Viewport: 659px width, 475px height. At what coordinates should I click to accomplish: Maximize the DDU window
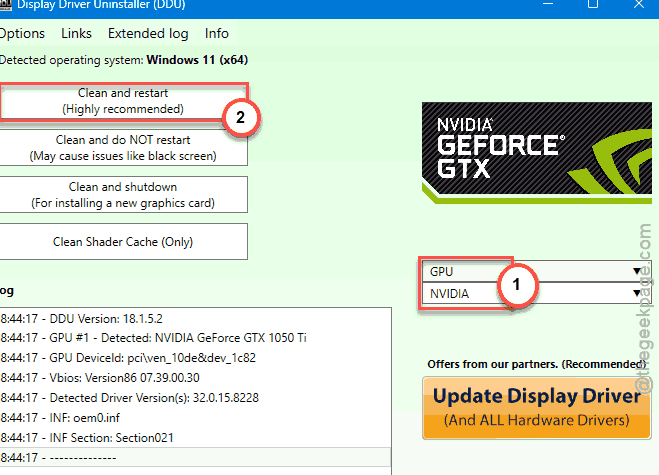click(593, 4)
